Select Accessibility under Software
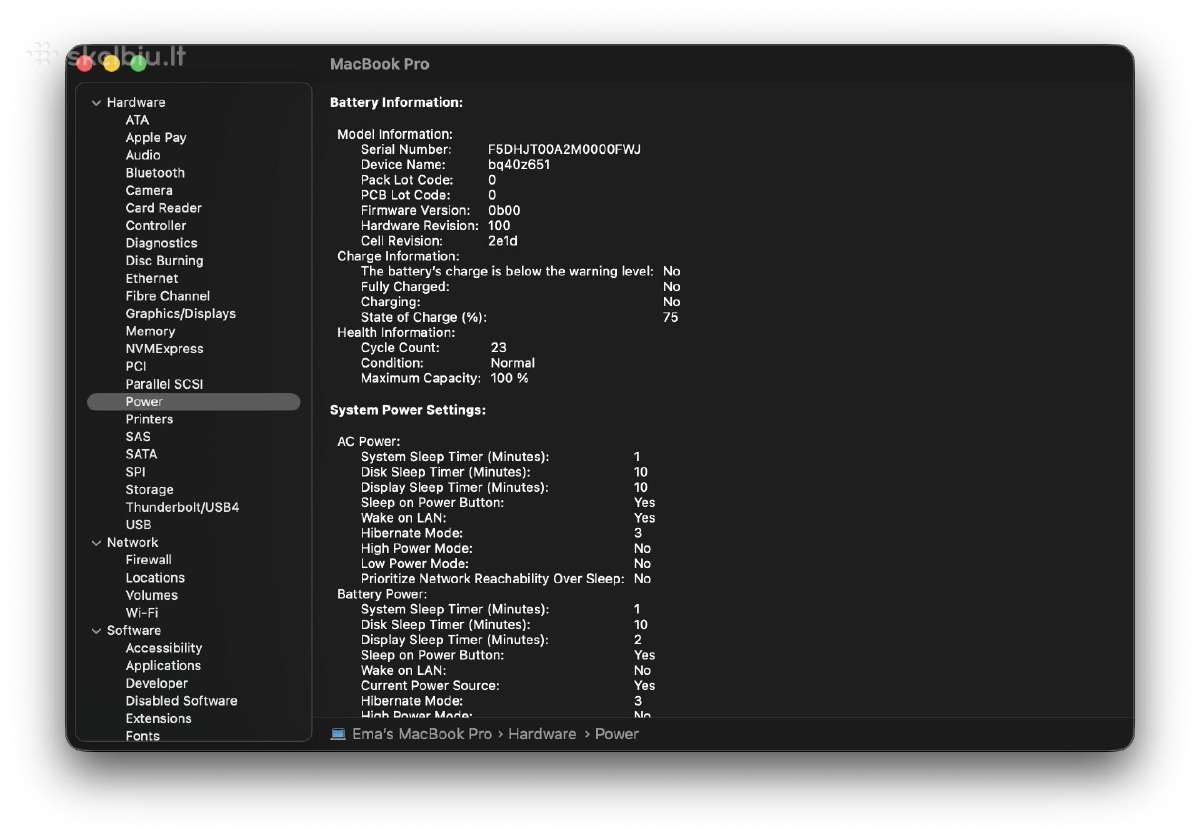The height and width of the screenshot is (838, 1200). tap(163, 648)
